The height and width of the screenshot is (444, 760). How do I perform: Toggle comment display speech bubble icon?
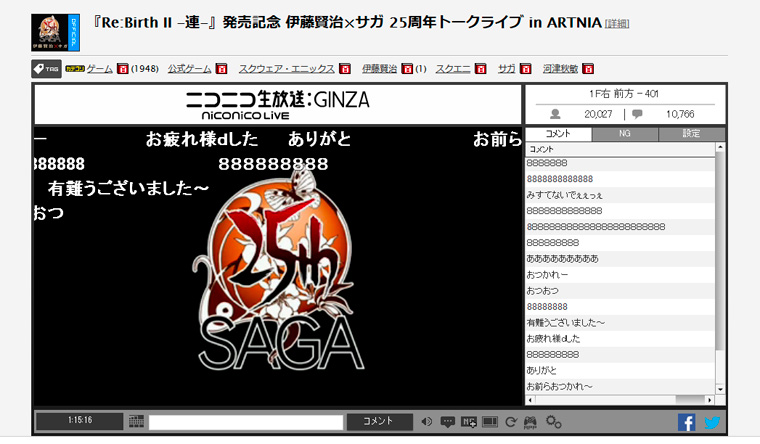[447, 422]
